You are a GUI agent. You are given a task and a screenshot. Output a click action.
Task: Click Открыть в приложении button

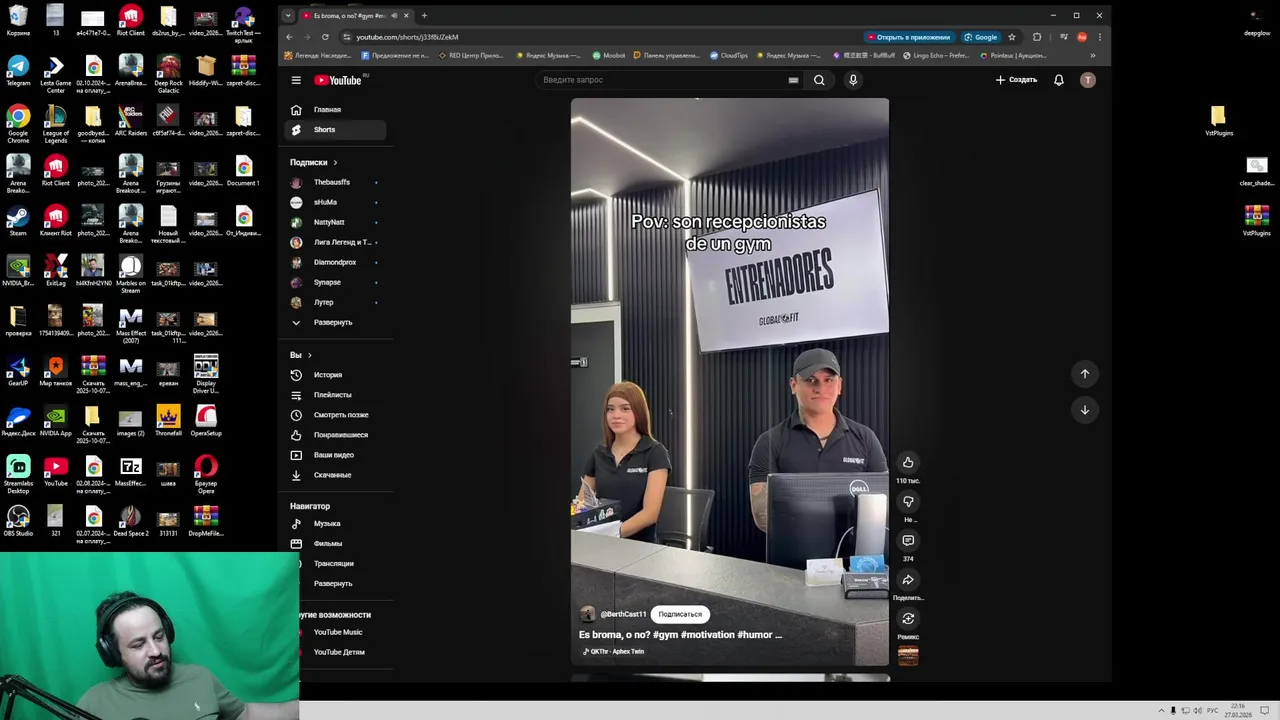click(x=908, y=37)
